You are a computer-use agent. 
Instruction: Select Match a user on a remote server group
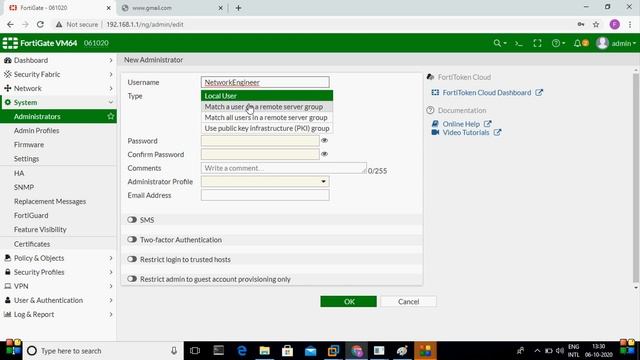[267, 107]
